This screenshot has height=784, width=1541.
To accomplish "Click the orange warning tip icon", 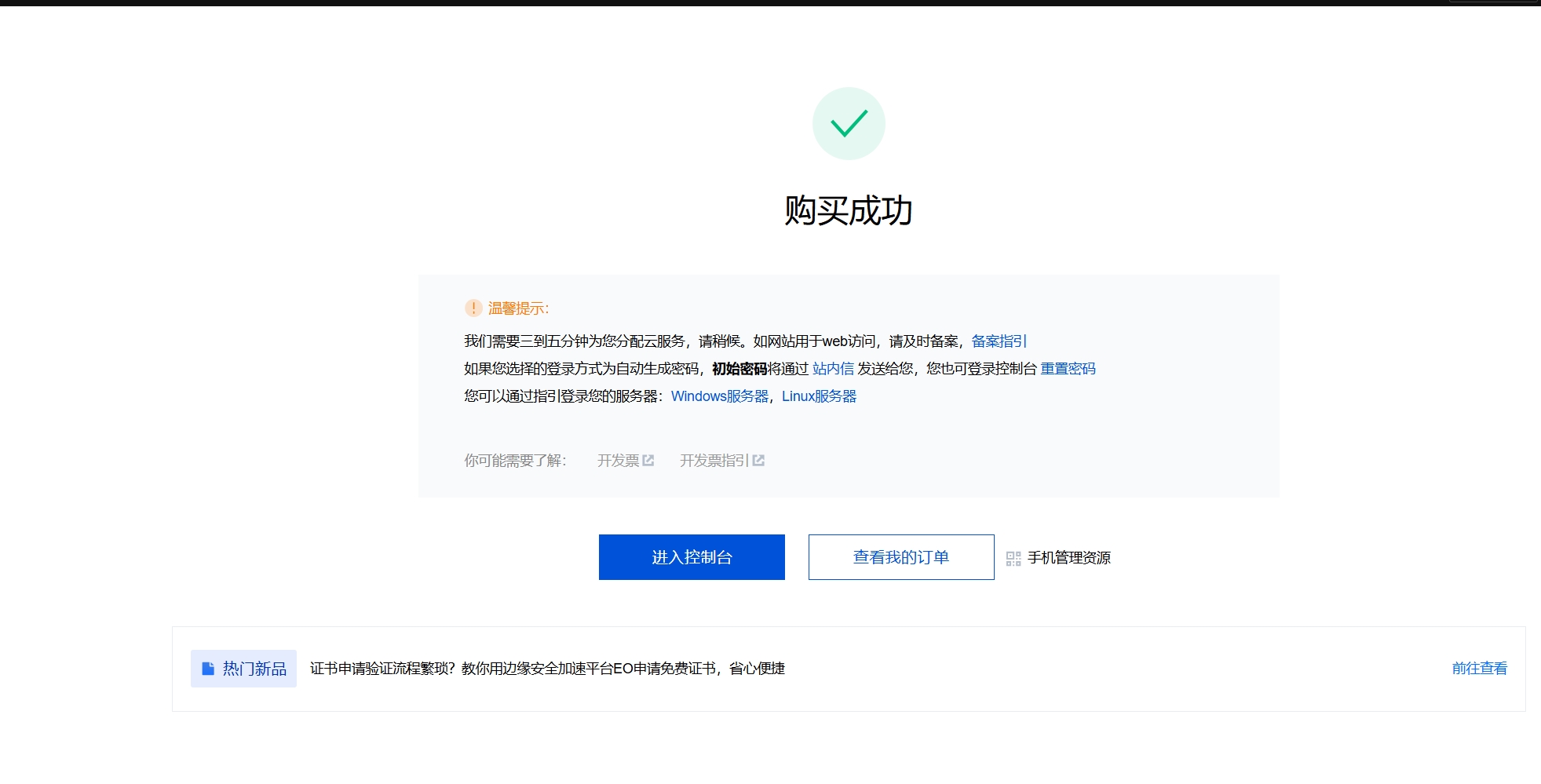I will (473, 308).
